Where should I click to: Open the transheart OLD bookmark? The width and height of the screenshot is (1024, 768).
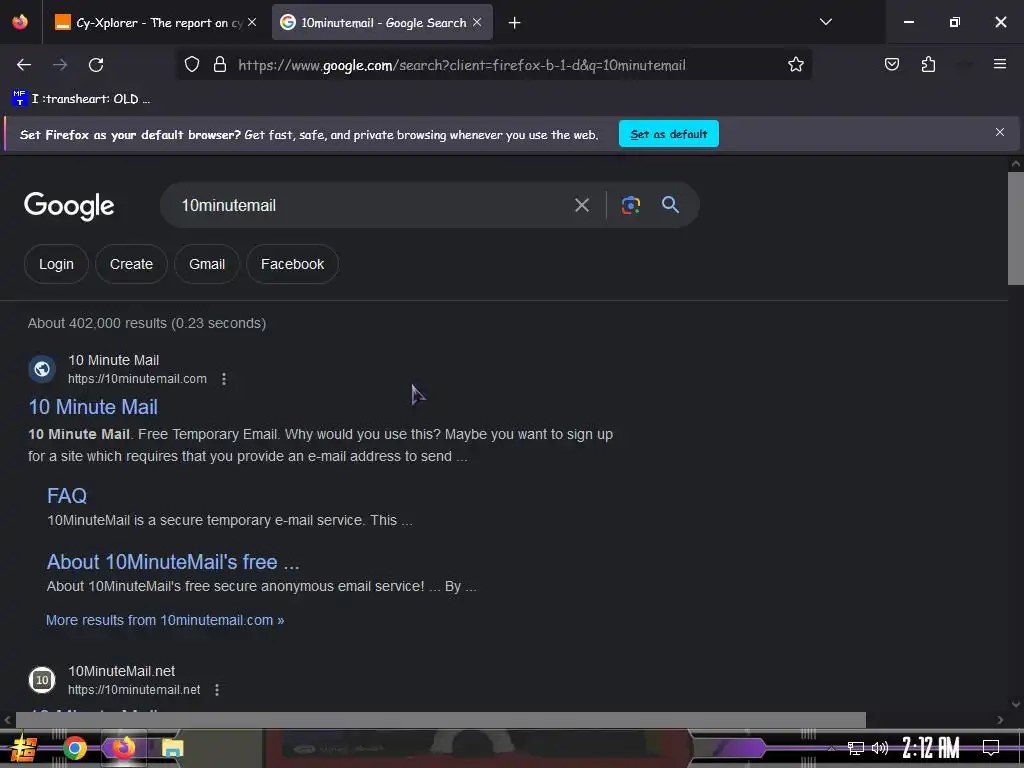click(81, 99)
